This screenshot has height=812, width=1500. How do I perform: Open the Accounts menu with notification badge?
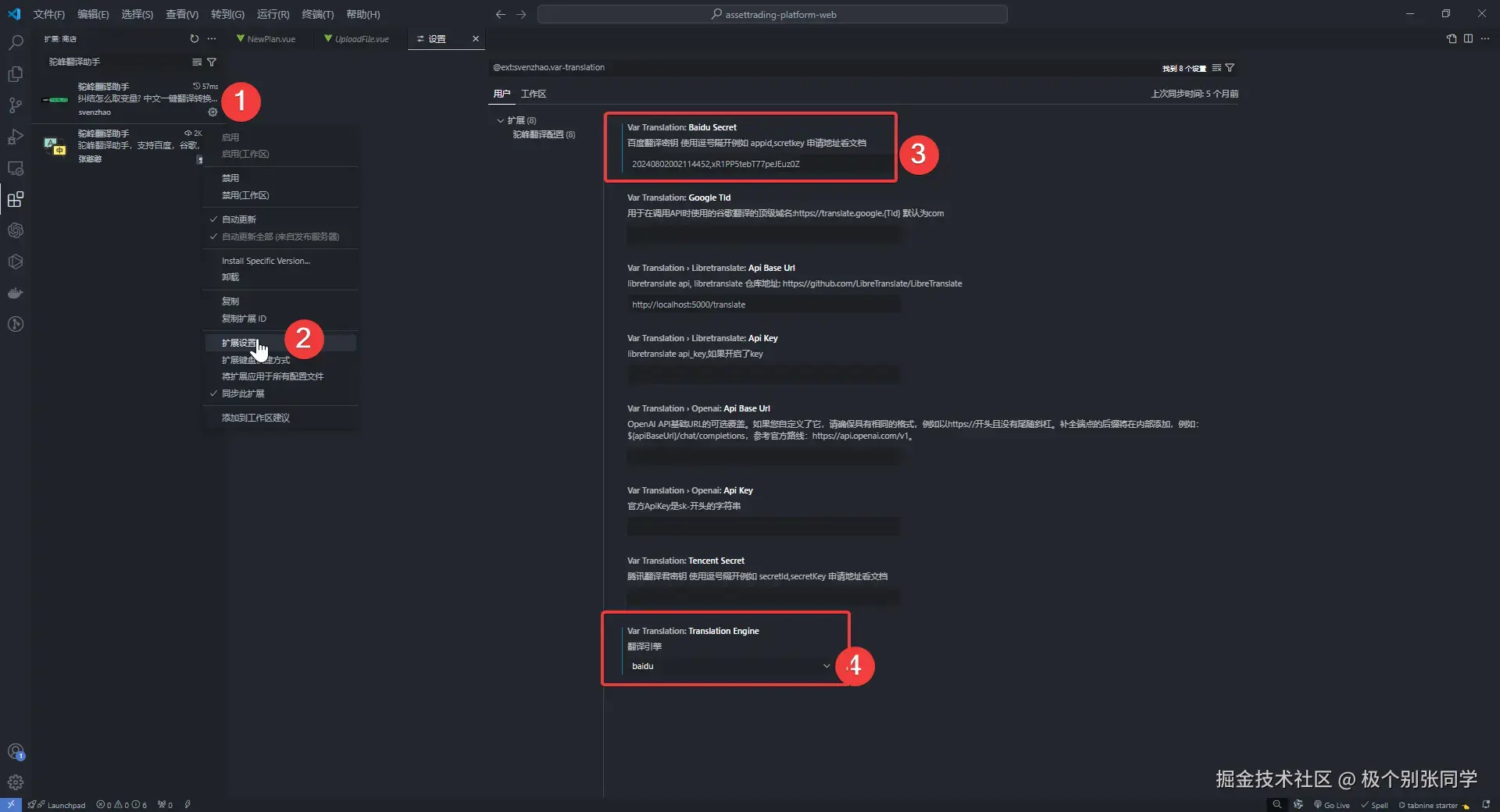point(16,752)
